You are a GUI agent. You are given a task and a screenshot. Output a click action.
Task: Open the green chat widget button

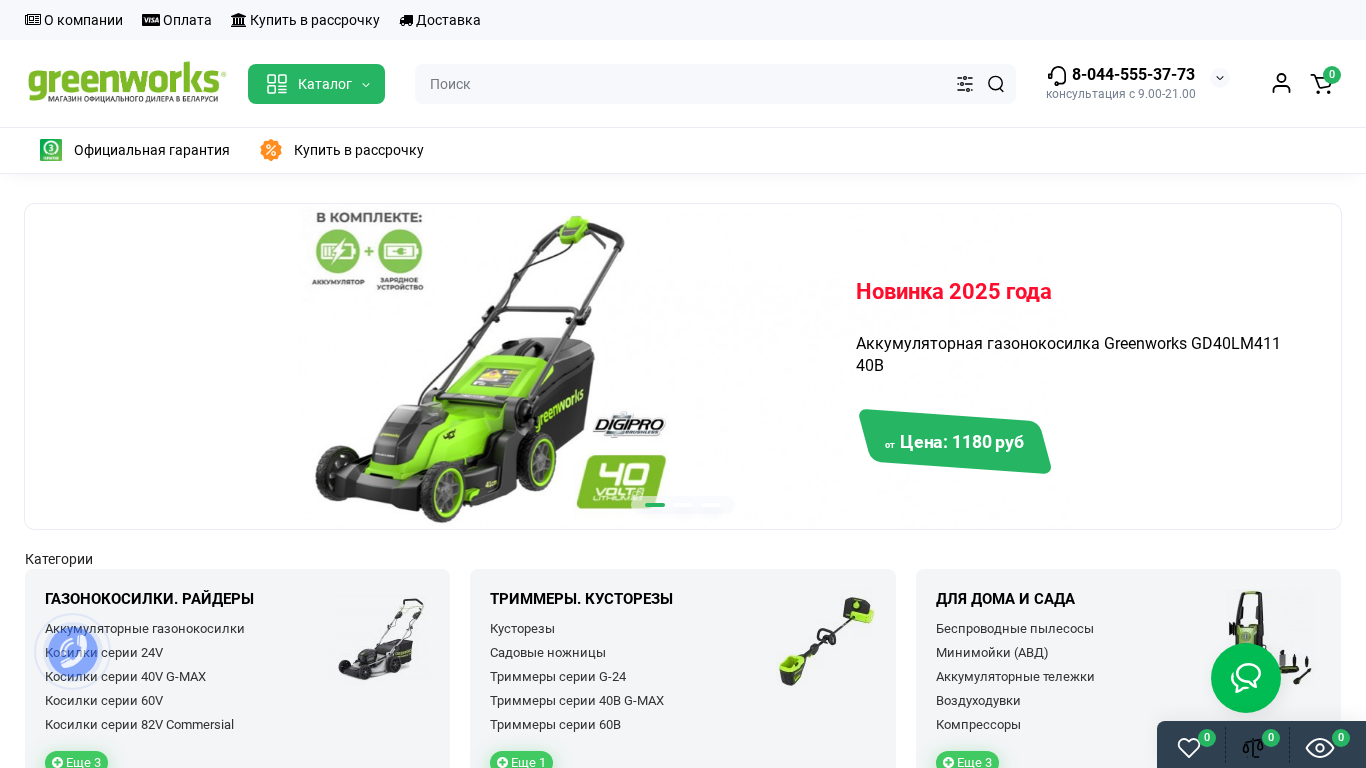pos(1246,678)
